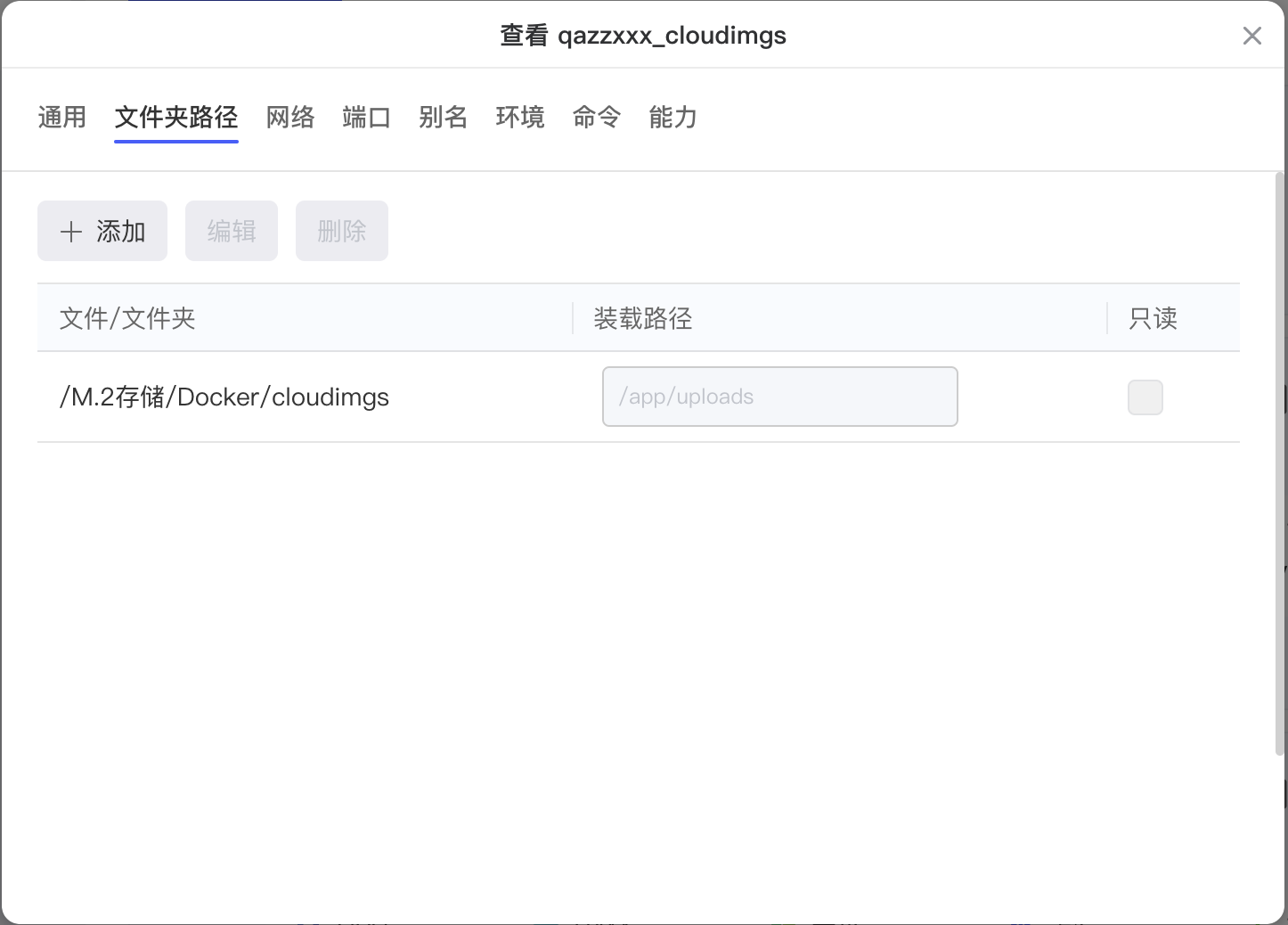Viewport: 1288px width, 925px height.
Task: Select the 文件夹路径 tab
Action: tap(176, 117)
